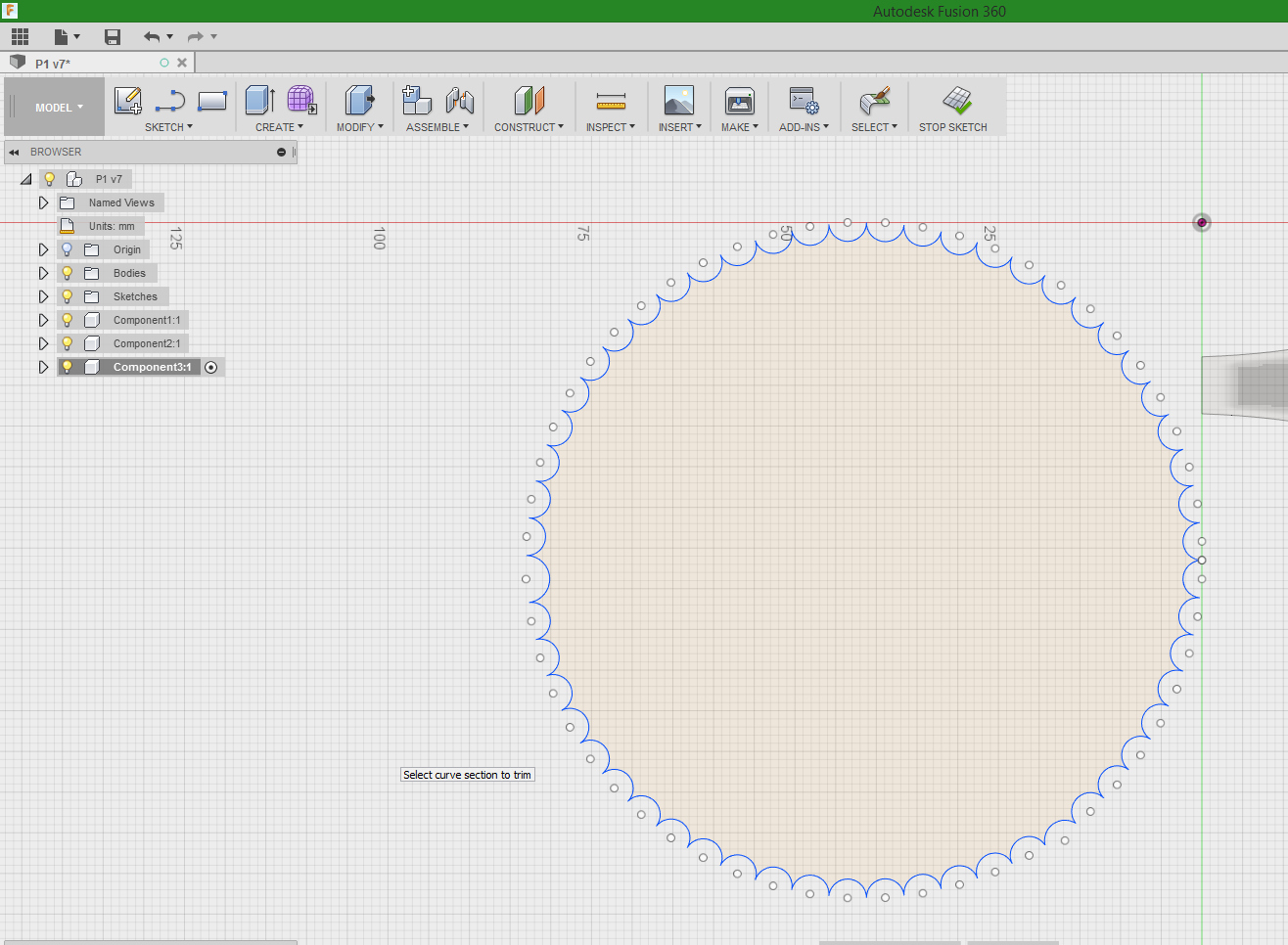Click the Undo arrow

[152, 37]
